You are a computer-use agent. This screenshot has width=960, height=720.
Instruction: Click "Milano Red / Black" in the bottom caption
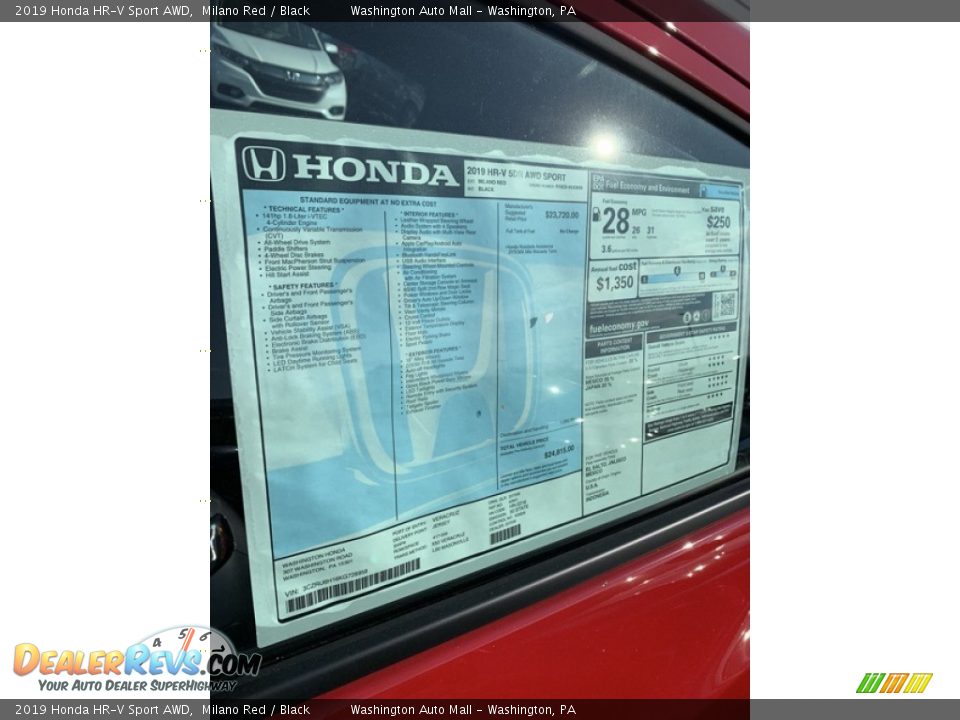coord(256,710)
